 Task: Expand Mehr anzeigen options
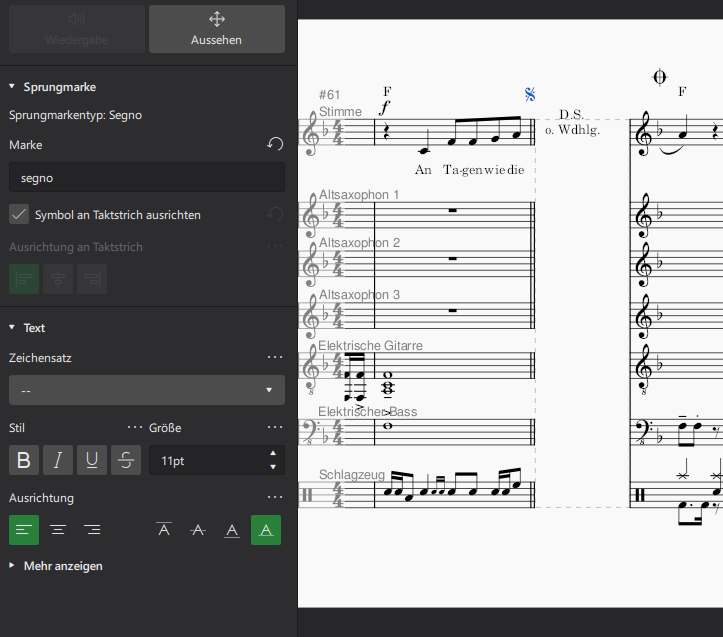coord(13,566)
